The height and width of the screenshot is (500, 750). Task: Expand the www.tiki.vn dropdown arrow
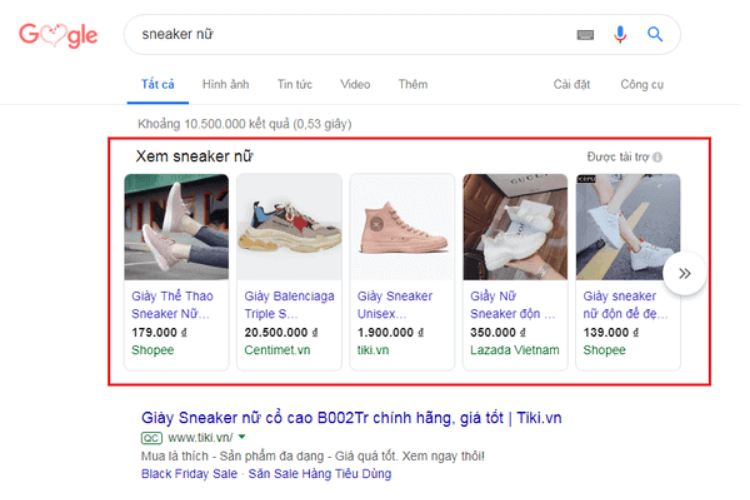pos(242,437)
